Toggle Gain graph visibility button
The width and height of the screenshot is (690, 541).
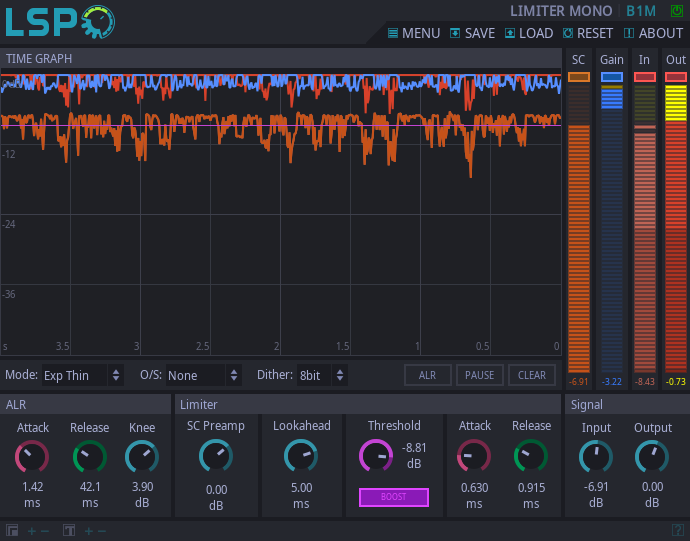pos(612,77)
